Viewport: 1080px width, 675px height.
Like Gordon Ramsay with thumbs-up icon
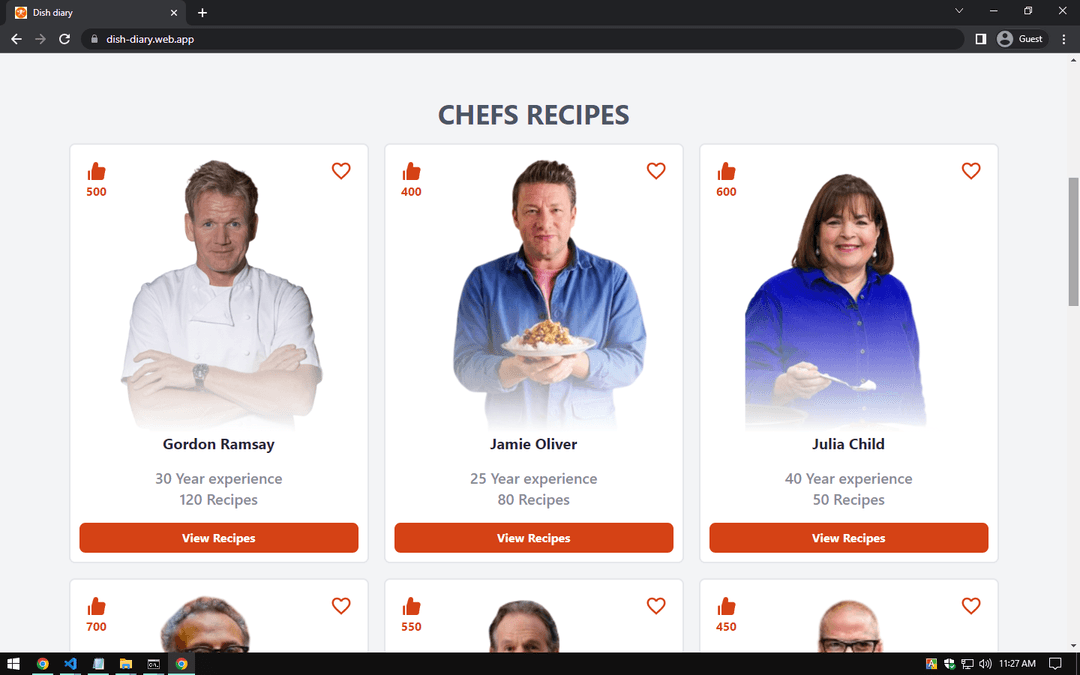point(96,171)
